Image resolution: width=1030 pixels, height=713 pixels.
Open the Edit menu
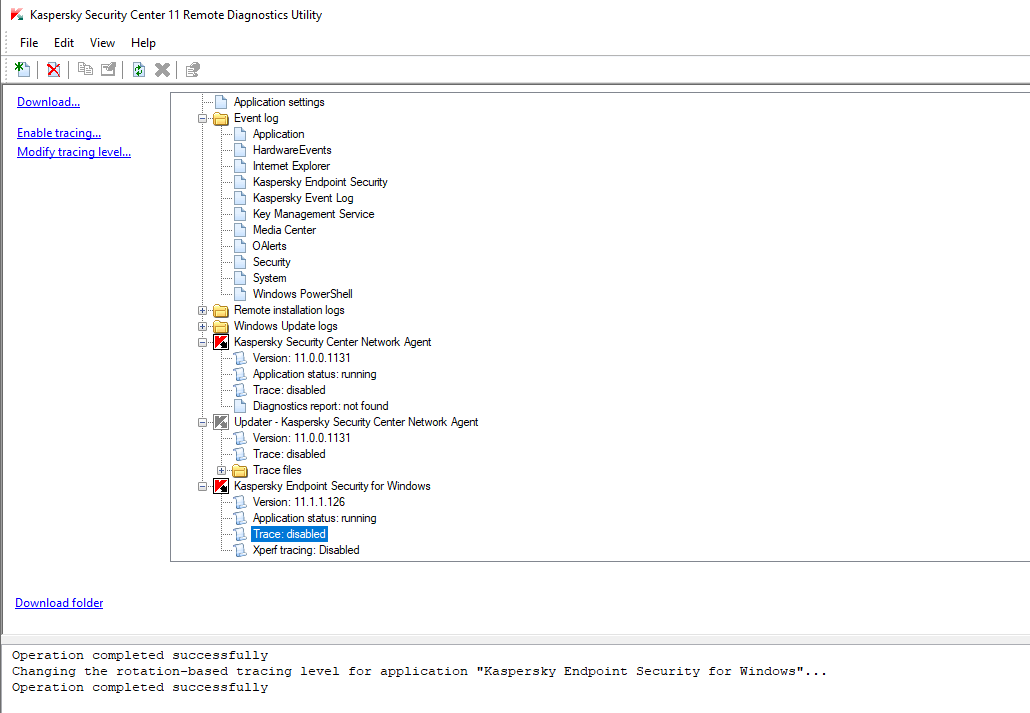(64, 43)
